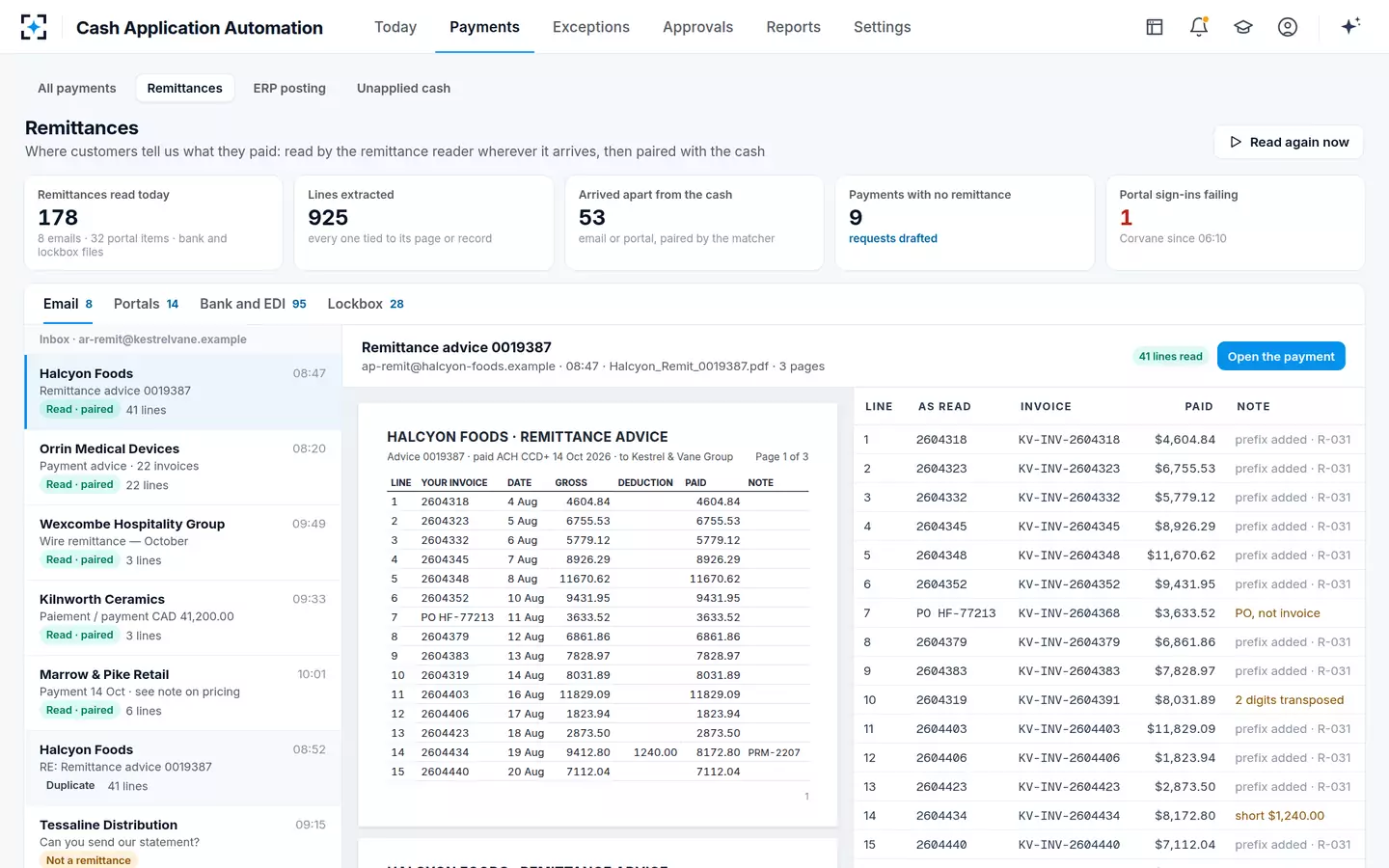Screen dimensions: 1389x868
Task: Open the user profile icon
Action: [x=1288, y=27]
